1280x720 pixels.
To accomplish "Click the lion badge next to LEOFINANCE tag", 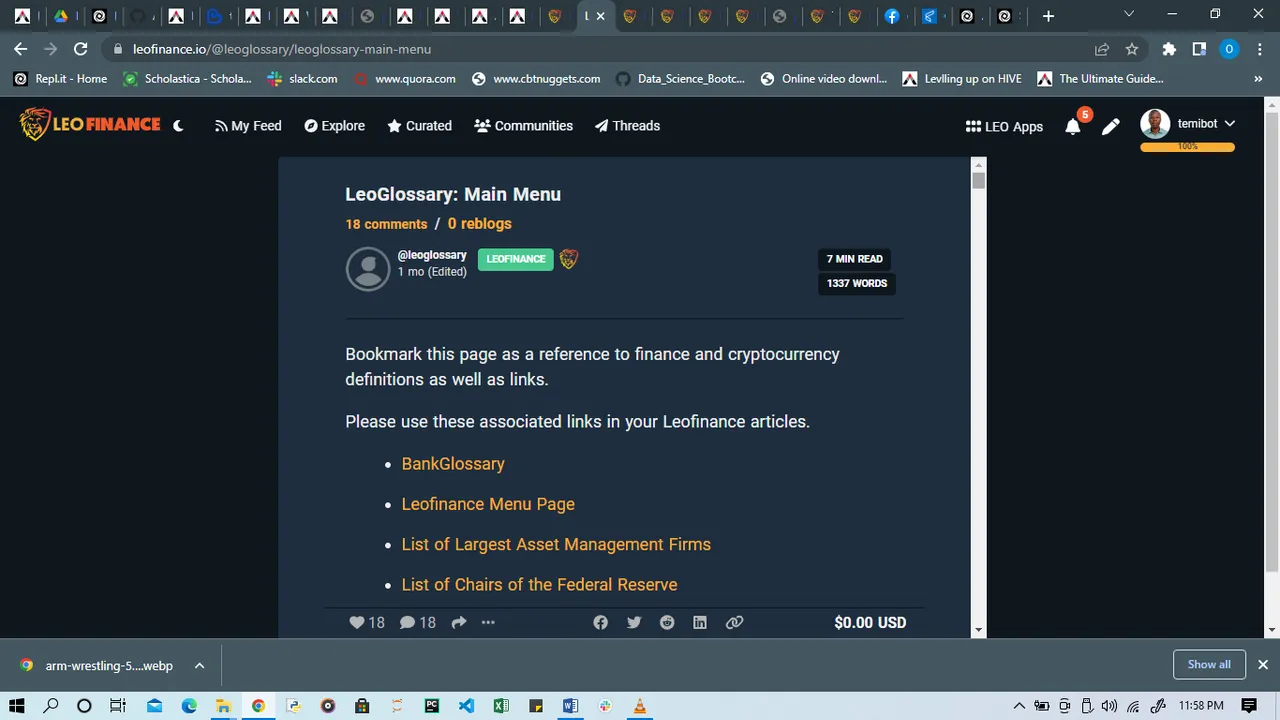I will 568,259.
